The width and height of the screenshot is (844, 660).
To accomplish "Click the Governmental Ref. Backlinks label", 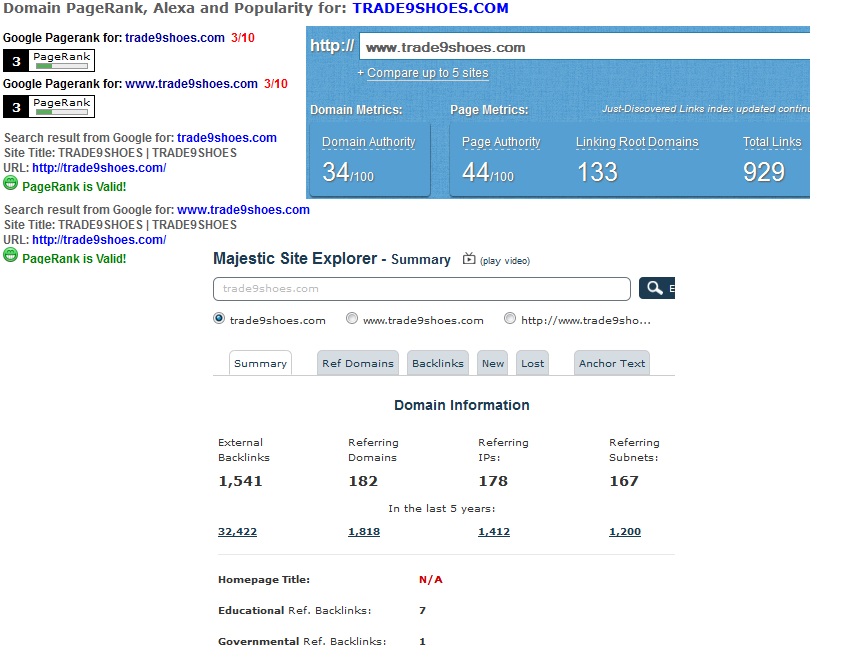I will [x=302, y=641].
